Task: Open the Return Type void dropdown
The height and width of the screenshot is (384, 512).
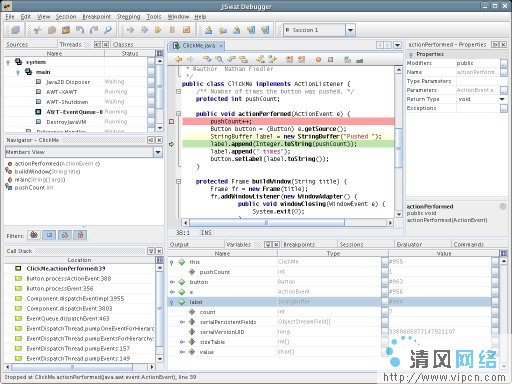Action: (502, 99)
